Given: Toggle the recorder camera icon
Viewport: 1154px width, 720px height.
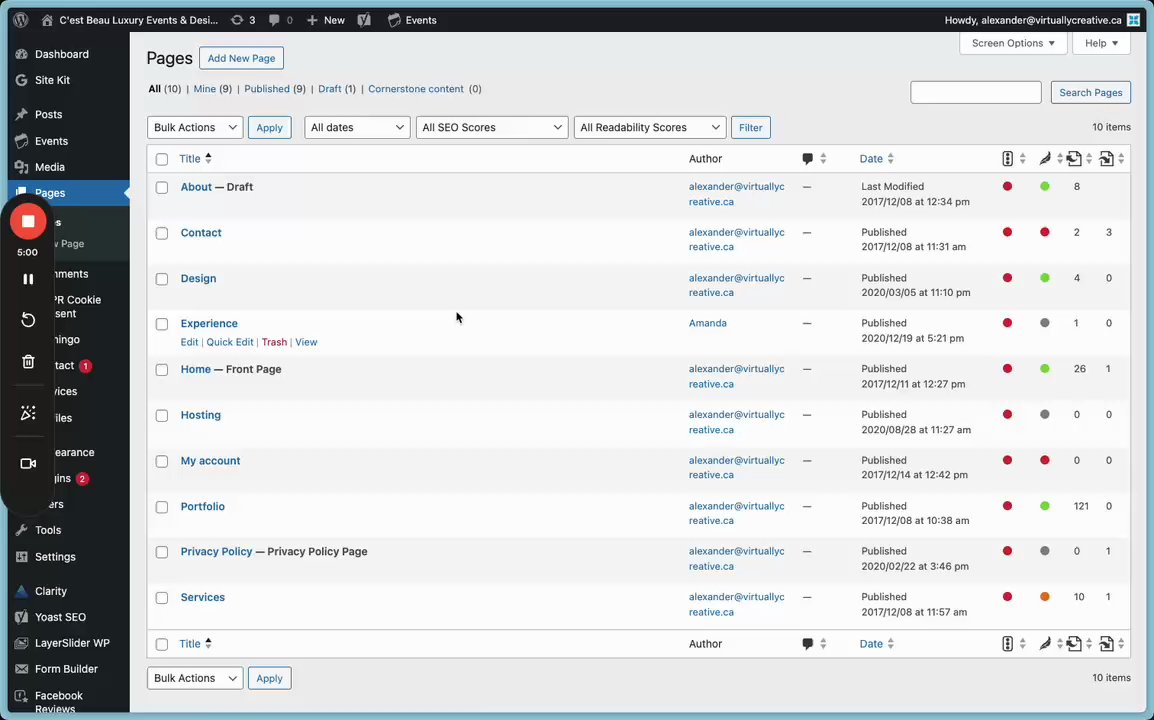Looking at the screenshot, I should coord(28,463).
